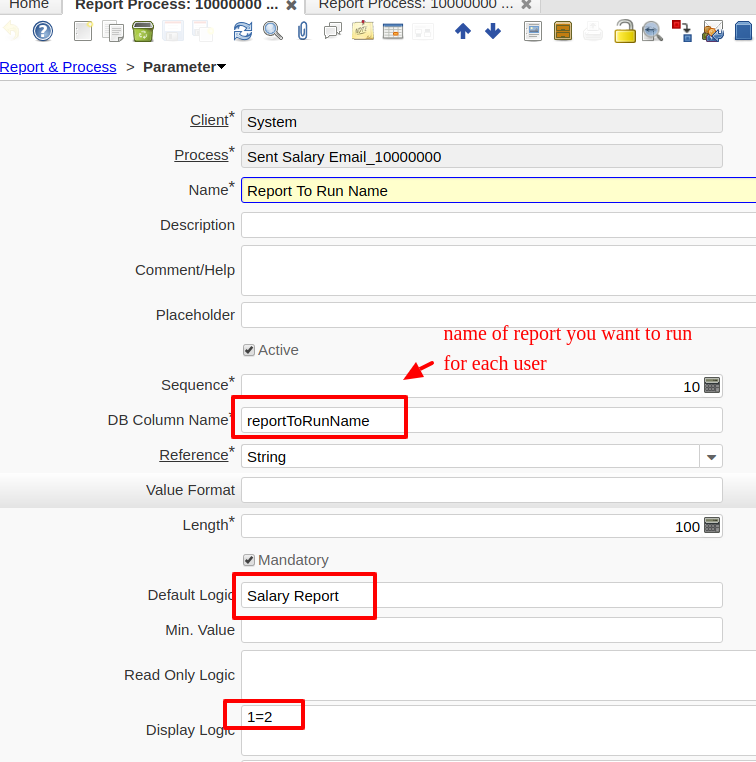Click the Refresh icon in toolbar

pyautogui.click(x=243, y=31)
